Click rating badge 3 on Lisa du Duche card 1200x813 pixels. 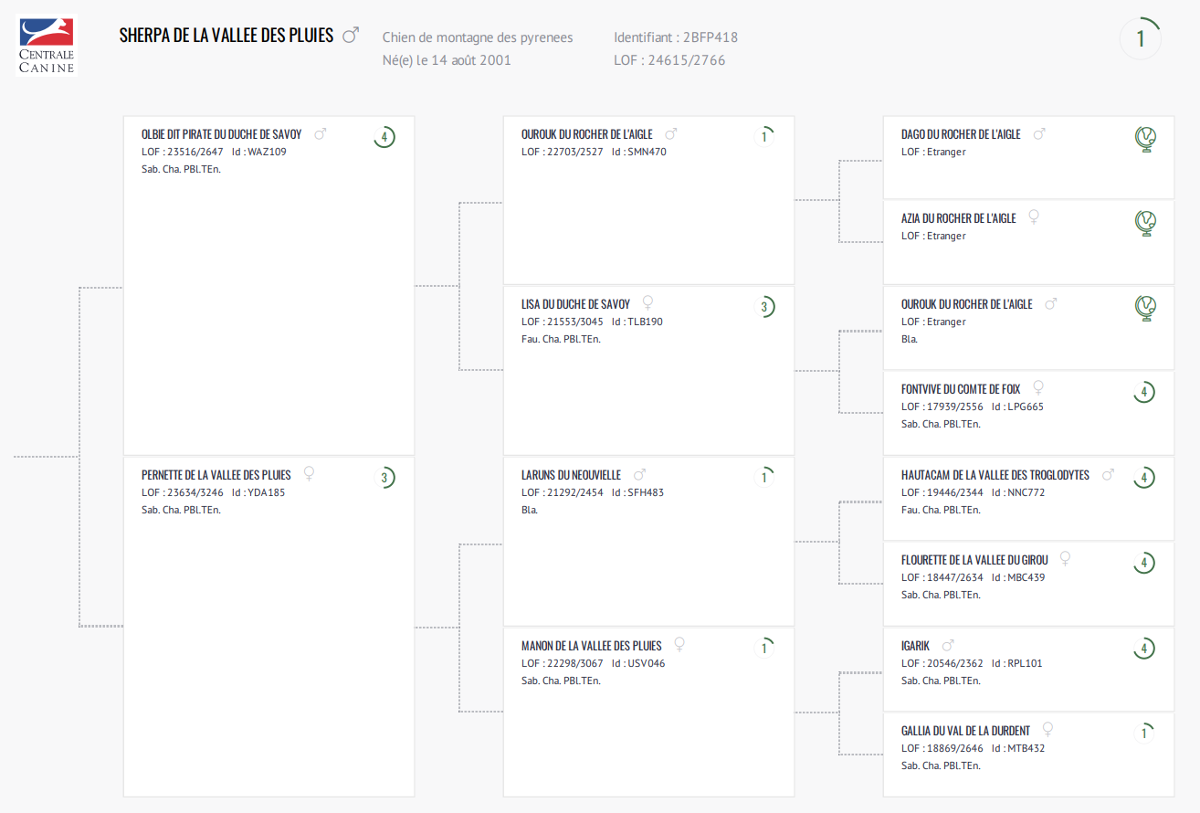pos(764,307)
